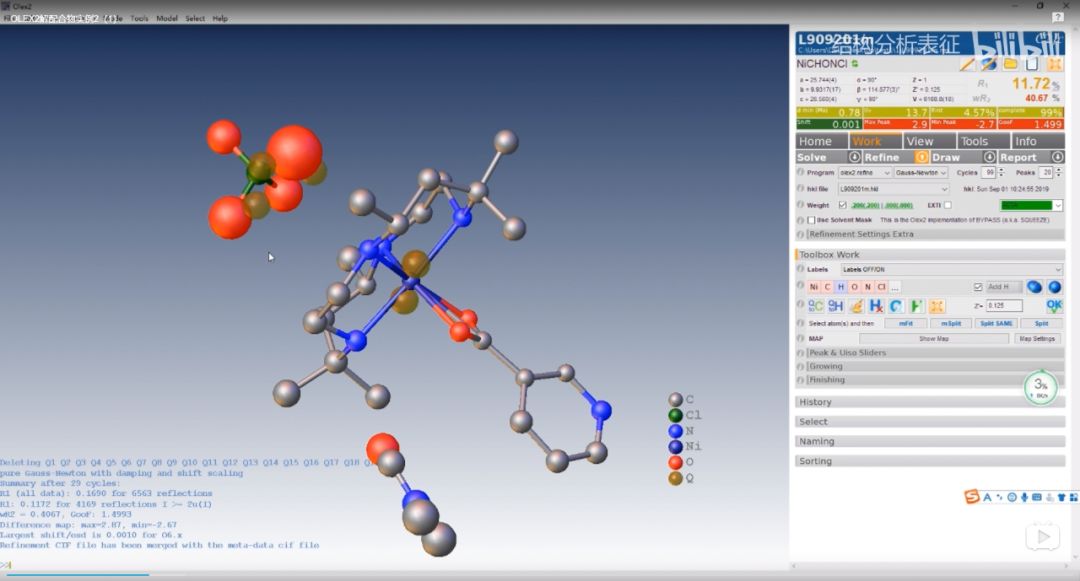Click the Hx delete hydrogens icon
Screen dimensions: 1080x581
point(876,306)
